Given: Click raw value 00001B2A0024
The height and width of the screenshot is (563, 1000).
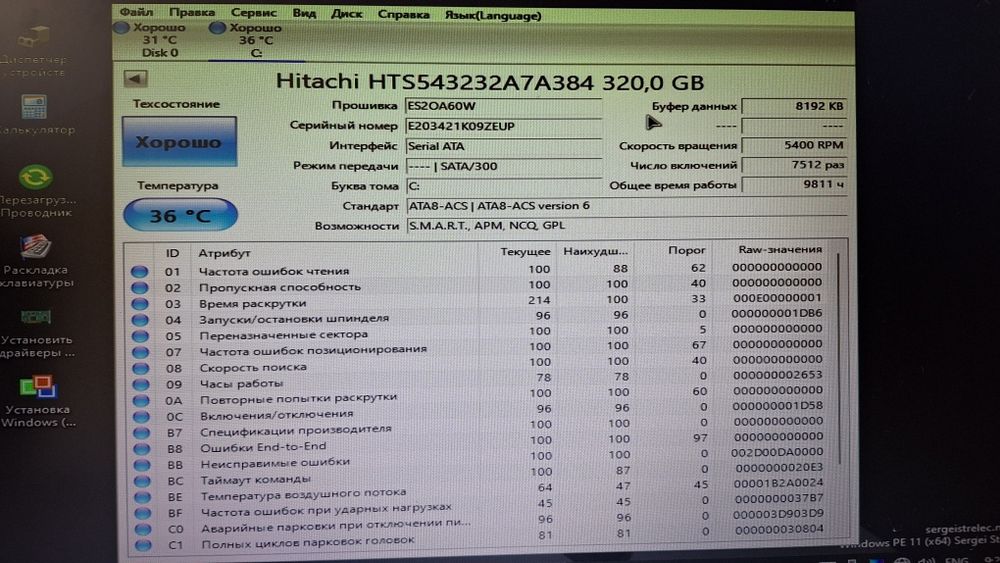Looking at the screenshot, I should click(x=778, y=483).
